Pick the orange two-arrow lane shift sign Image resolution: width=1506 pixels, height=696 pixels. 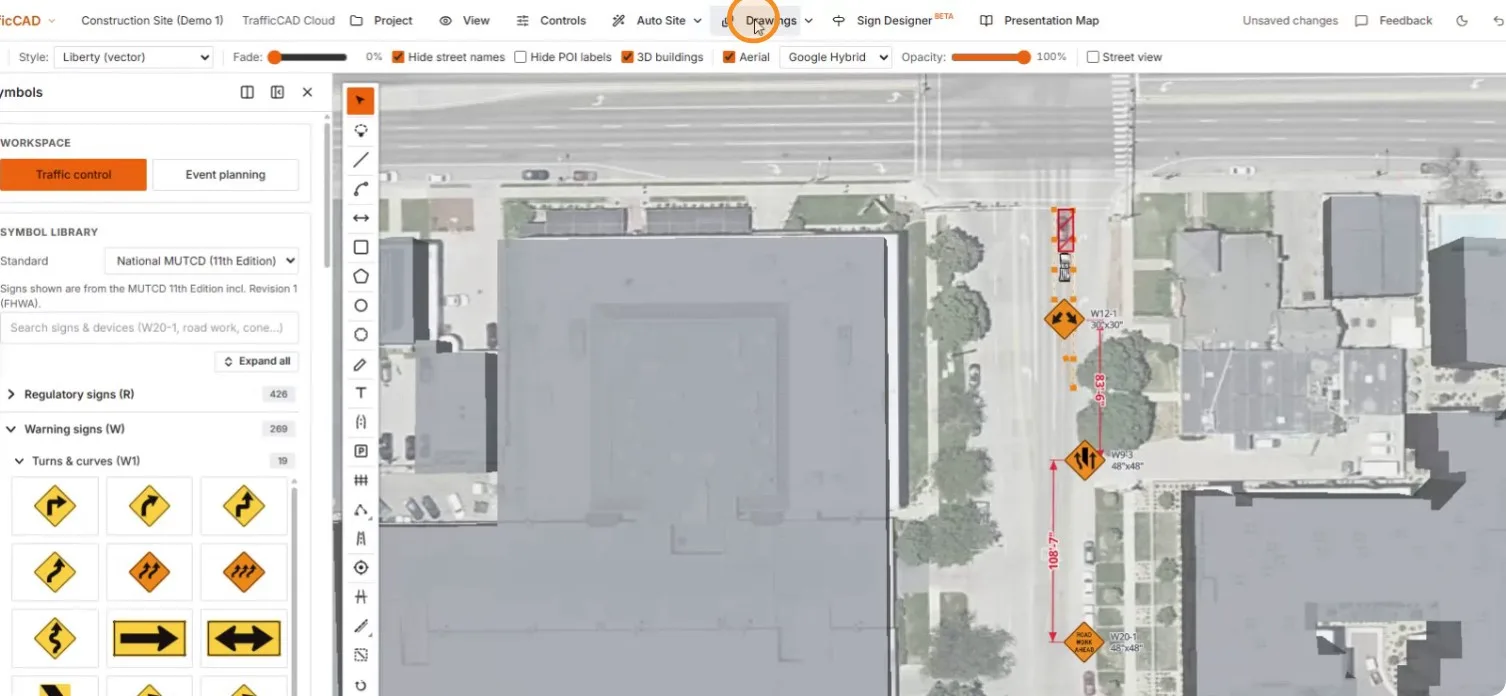[149, 572]
